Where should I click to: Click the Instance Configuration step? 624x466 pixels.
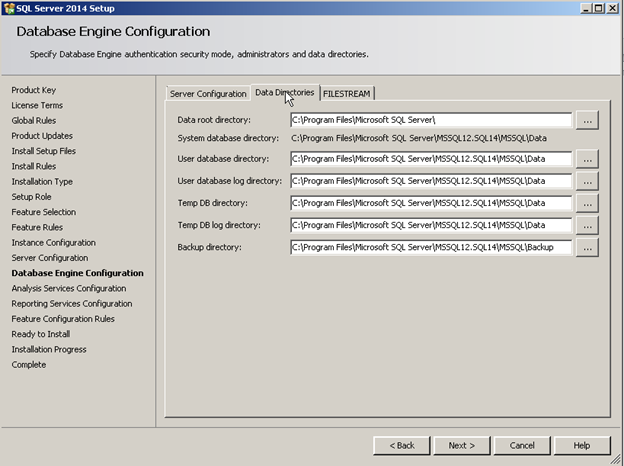(x=53, y=243)
